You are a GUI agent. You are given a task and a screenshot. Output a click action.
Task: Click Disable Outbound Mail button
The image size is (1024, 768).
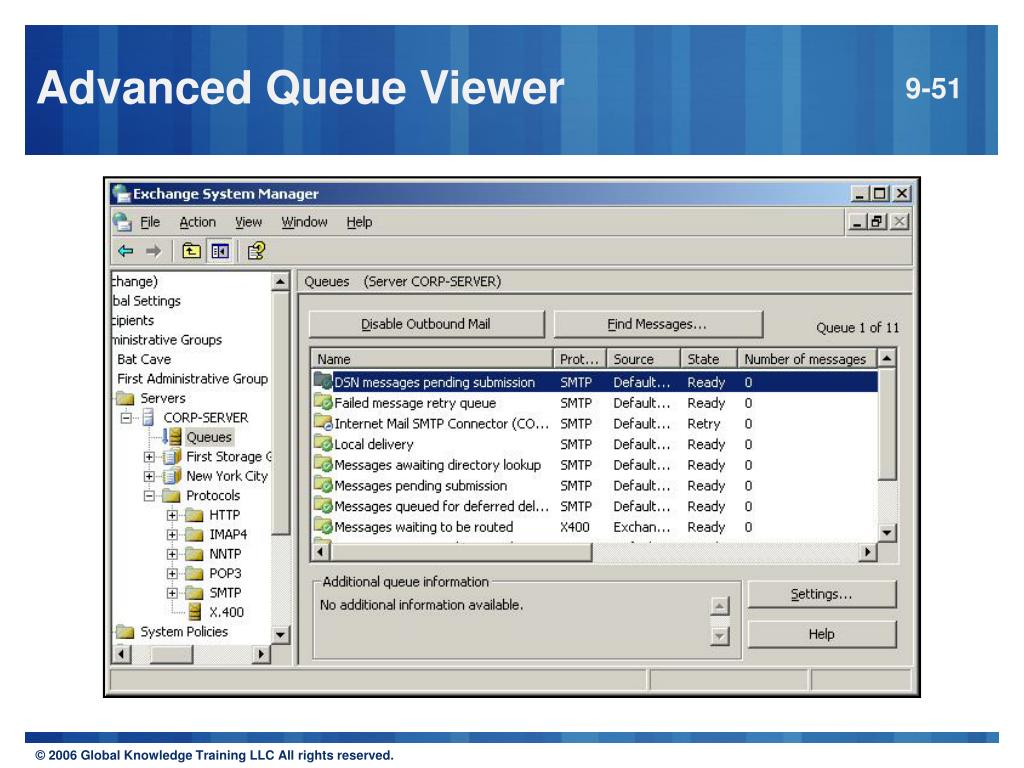pos(426,324)
